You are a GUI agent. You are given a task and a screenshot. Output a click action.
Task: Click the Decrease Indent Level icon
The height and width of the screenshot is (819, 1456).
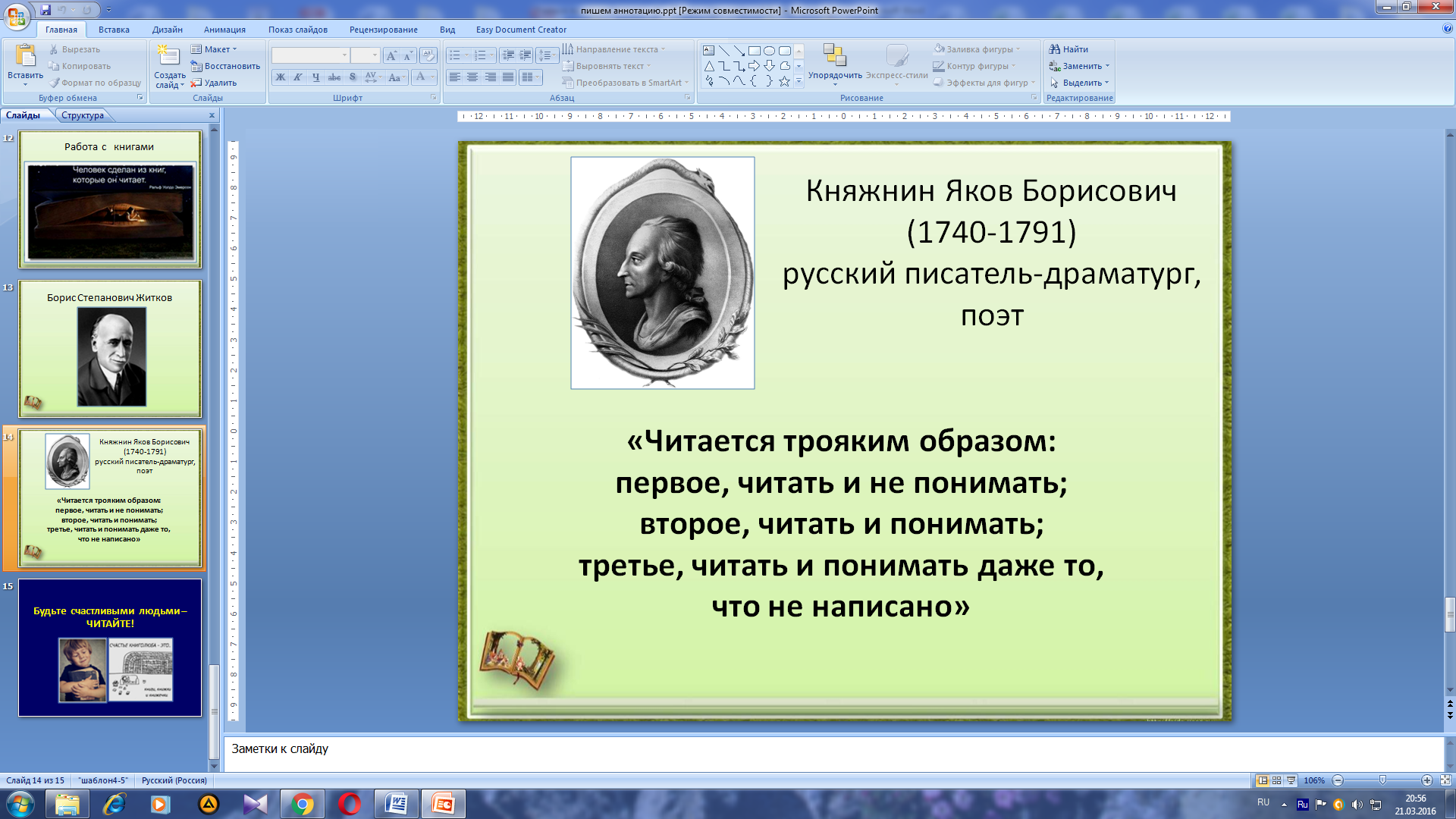coord(507,55)
